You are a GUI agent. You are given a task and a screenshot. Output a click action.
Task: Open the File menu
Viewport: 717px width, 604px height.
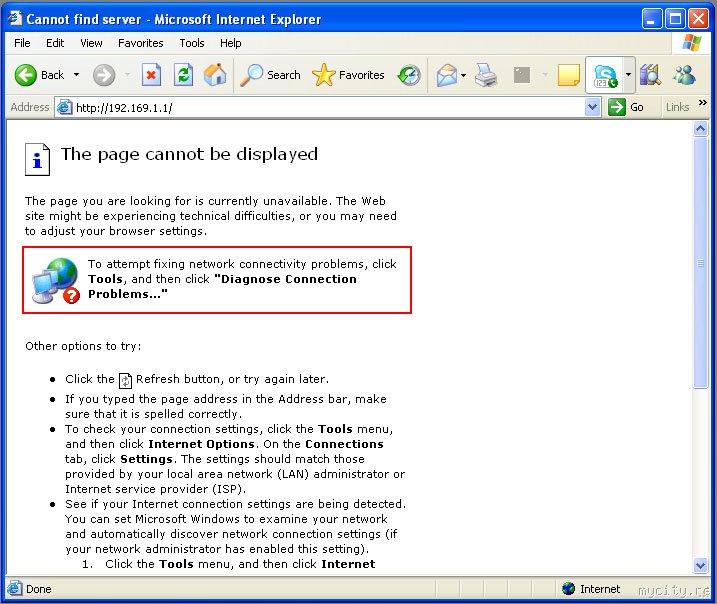(22, 43)
